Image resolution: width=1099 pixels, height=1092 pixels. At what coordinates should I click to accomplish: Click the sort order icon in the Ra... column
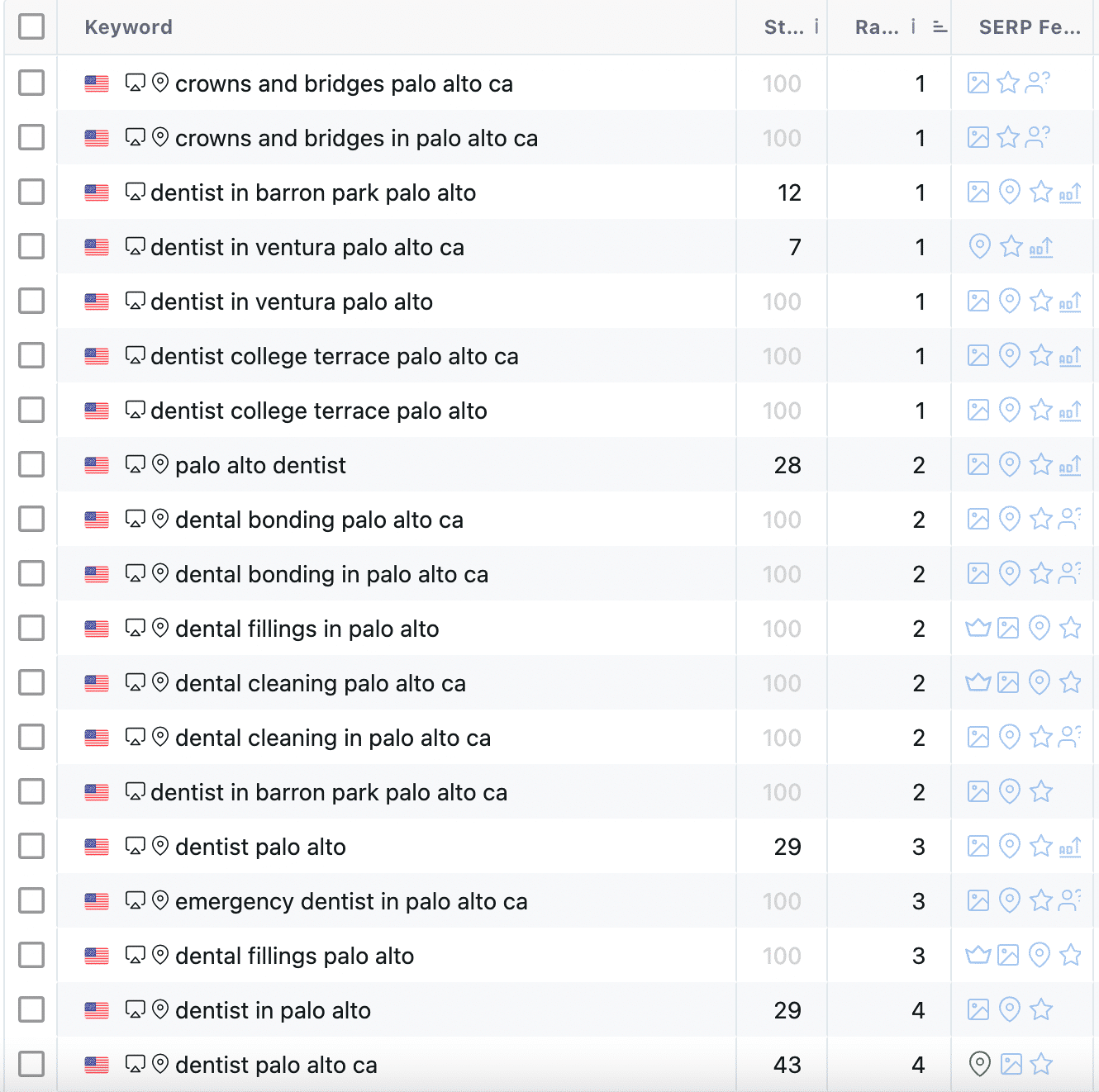[940, 27]
